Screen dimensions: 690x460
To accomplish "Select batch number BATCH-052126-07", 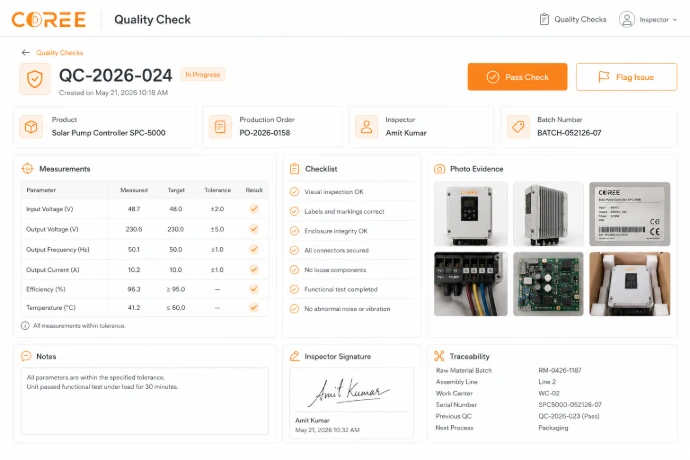I will [x=569, y=133].
